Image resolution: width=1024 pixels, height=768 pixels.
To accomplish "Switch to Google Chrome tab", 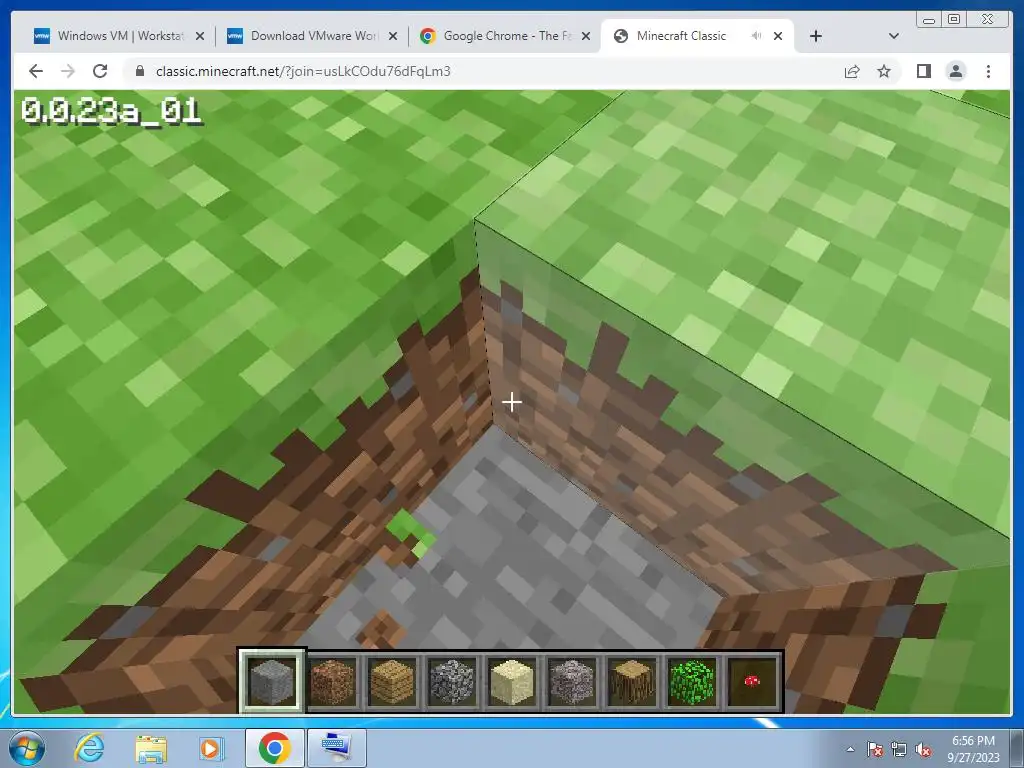I will pyautogui.click(x=507, y=36).
